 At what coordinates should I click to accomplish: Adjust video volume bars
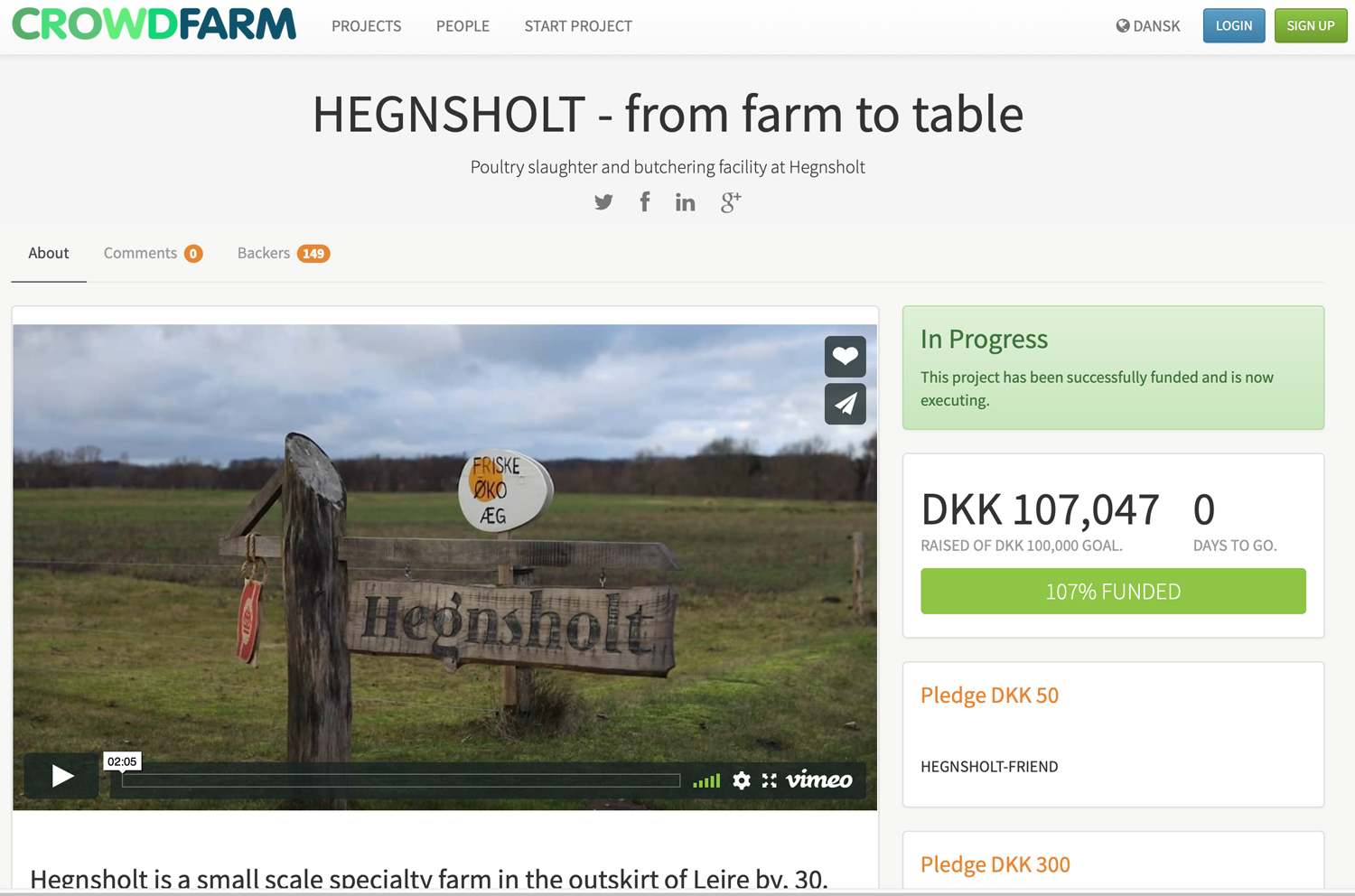(706, 780)
